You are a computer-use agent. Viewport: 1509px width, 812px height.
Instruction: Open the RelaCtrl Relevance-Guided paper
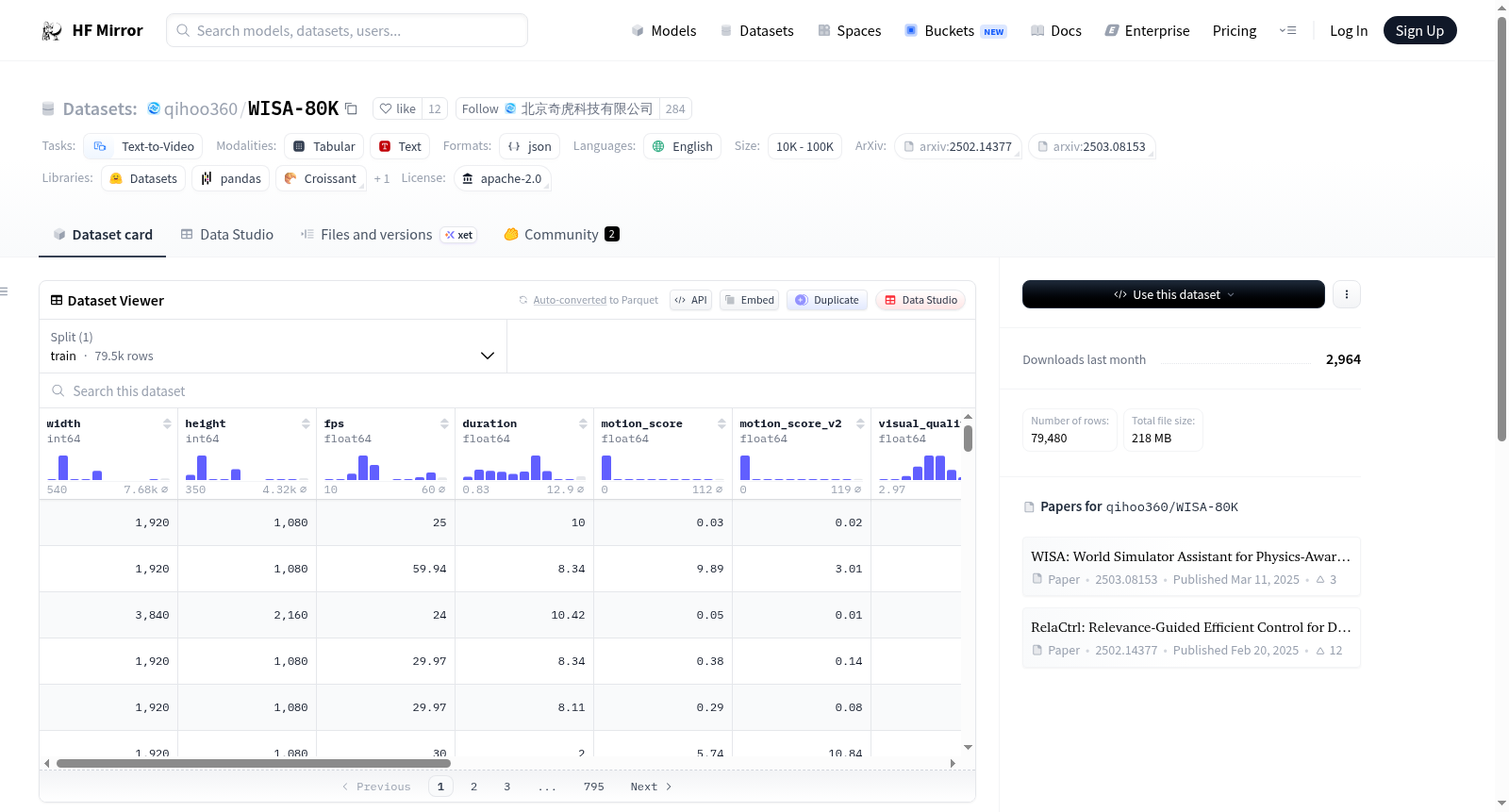pyautogui.click(x=1191, y=638)
